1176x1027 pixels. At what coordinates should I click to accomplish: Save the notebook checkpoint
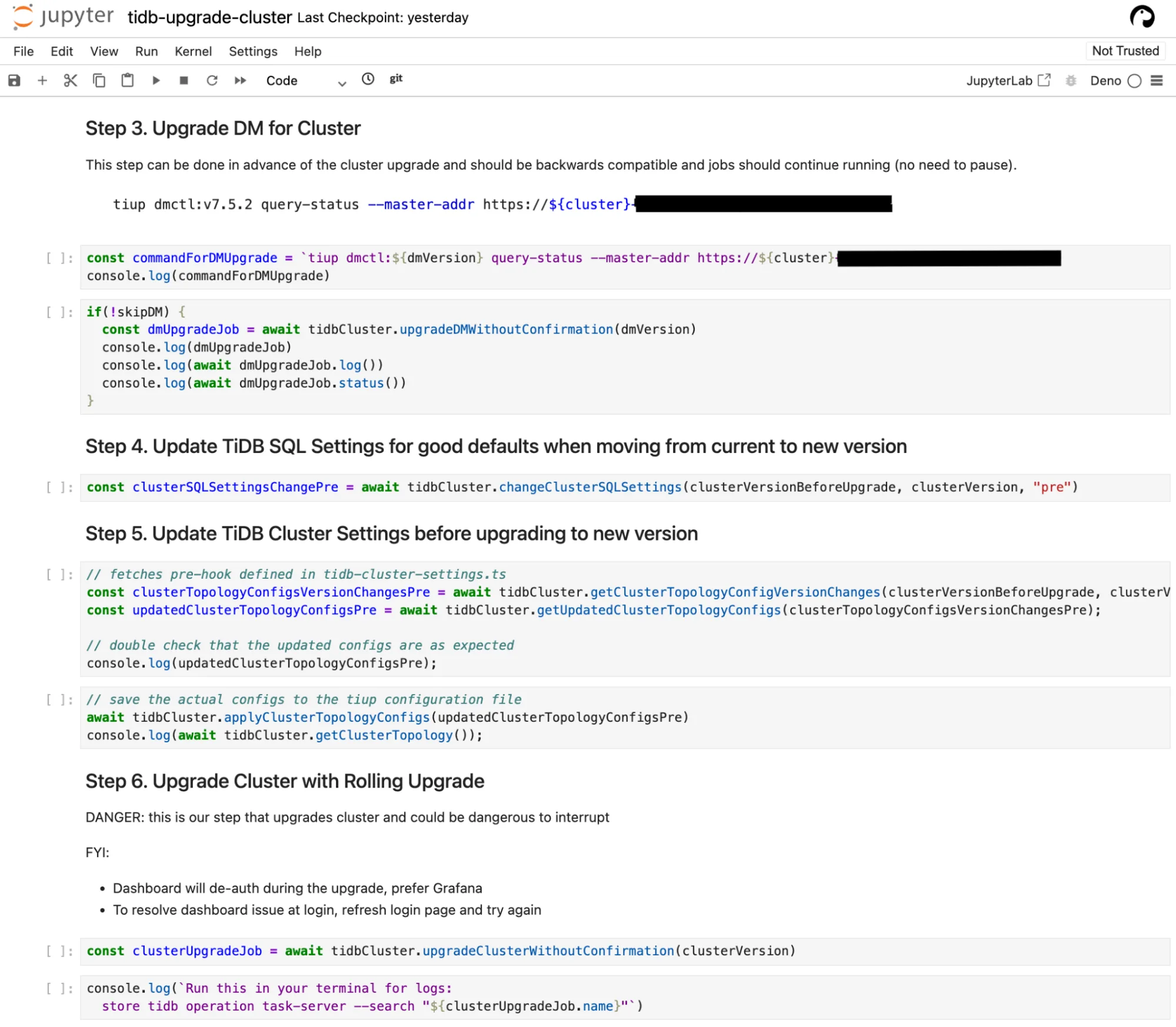point(14,81)
